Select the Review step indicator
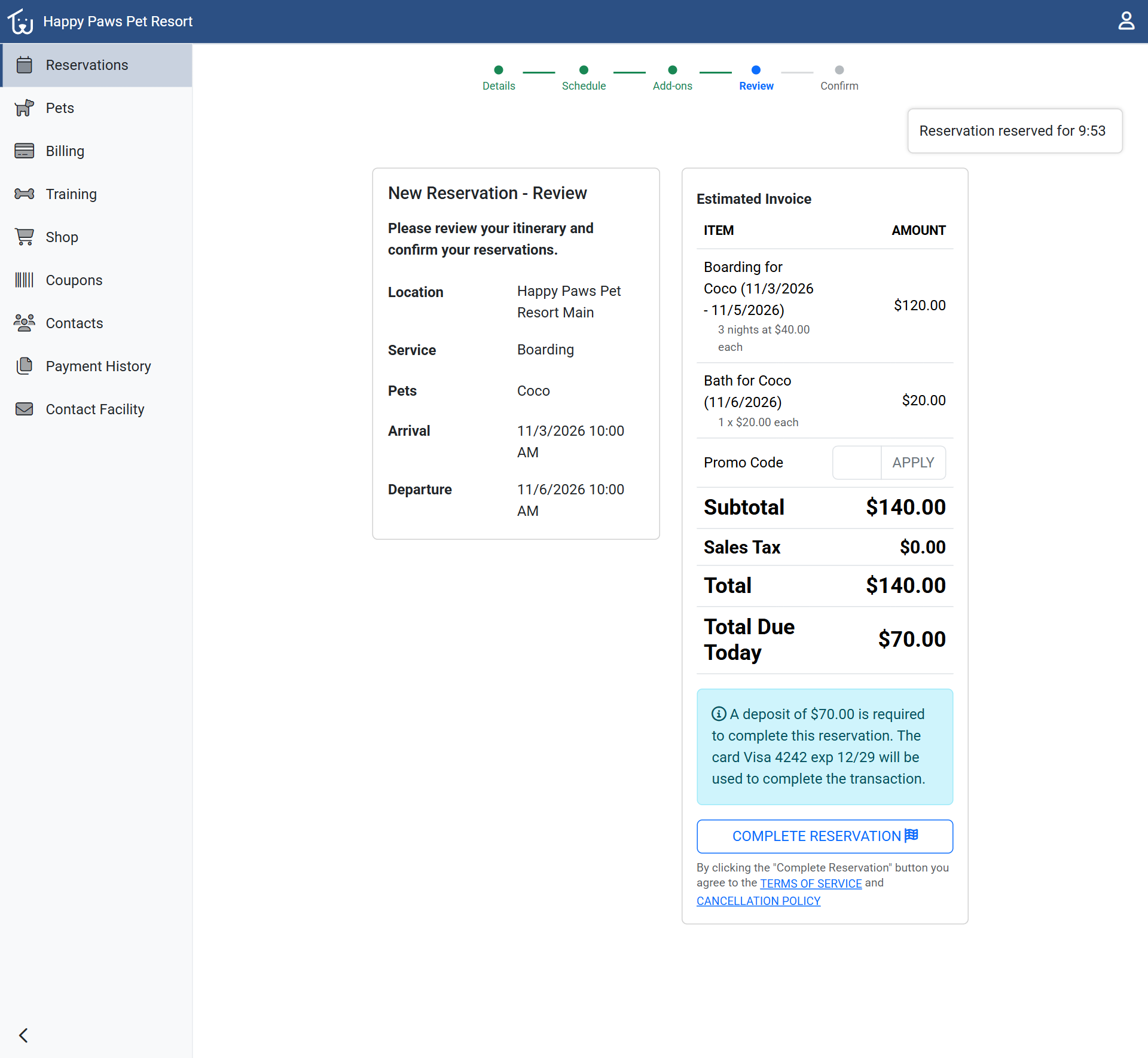This screenshot has width=1148, height=1058. tap(756, 78)
